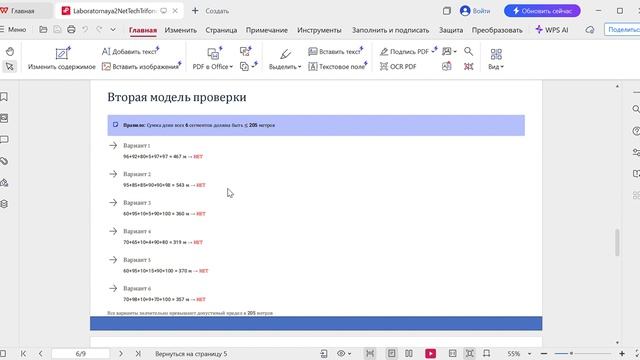Open Вид view dropdown

point(496,59)
